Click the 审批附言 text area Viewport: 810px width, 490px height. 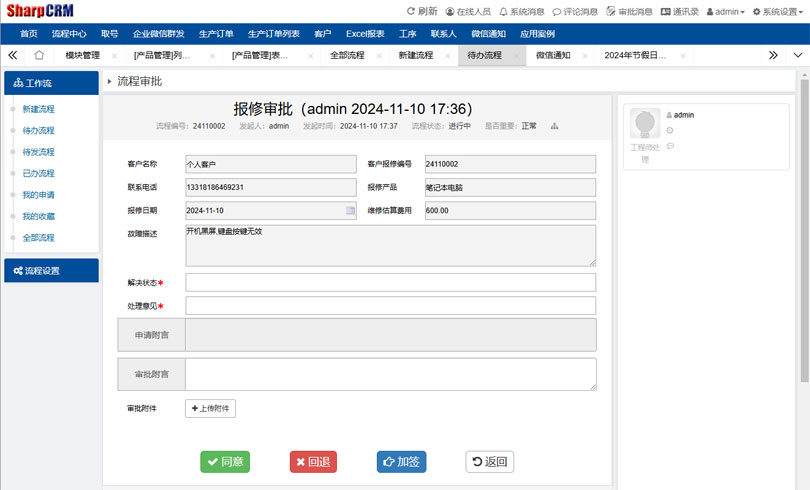click(391, 374)
